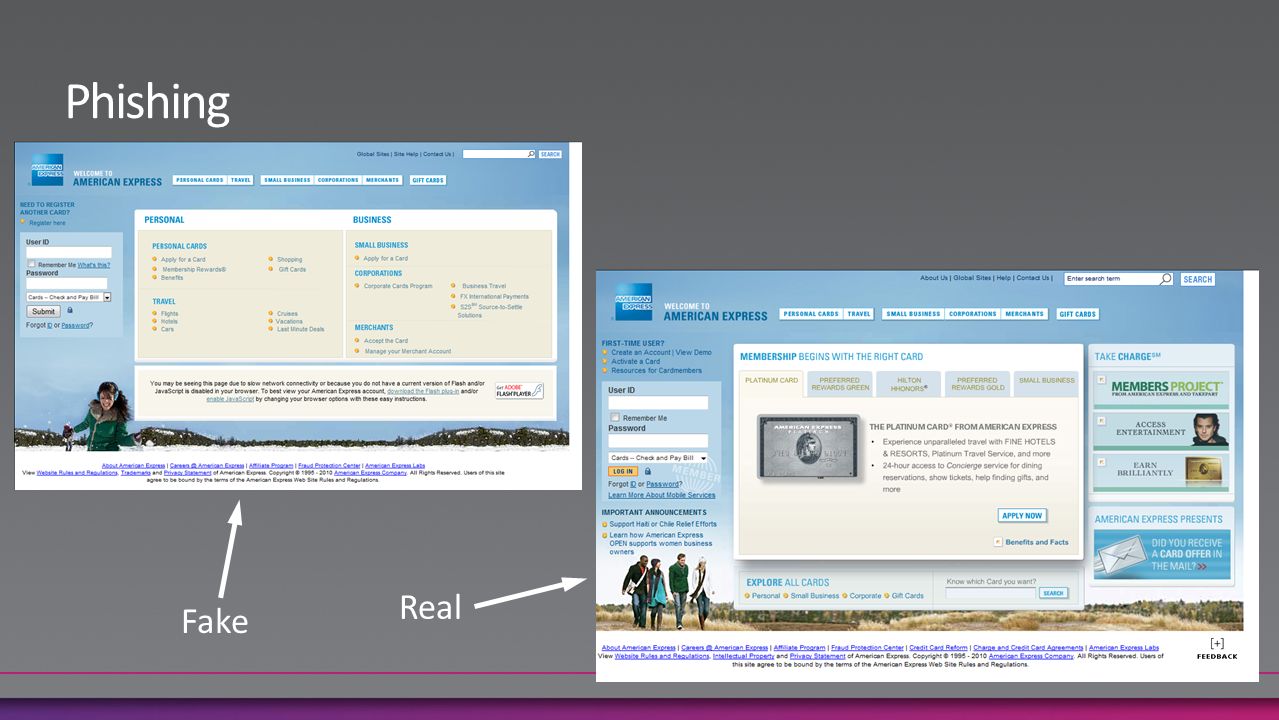
Task: Click the View Demo link
Action: click(694, 353)
